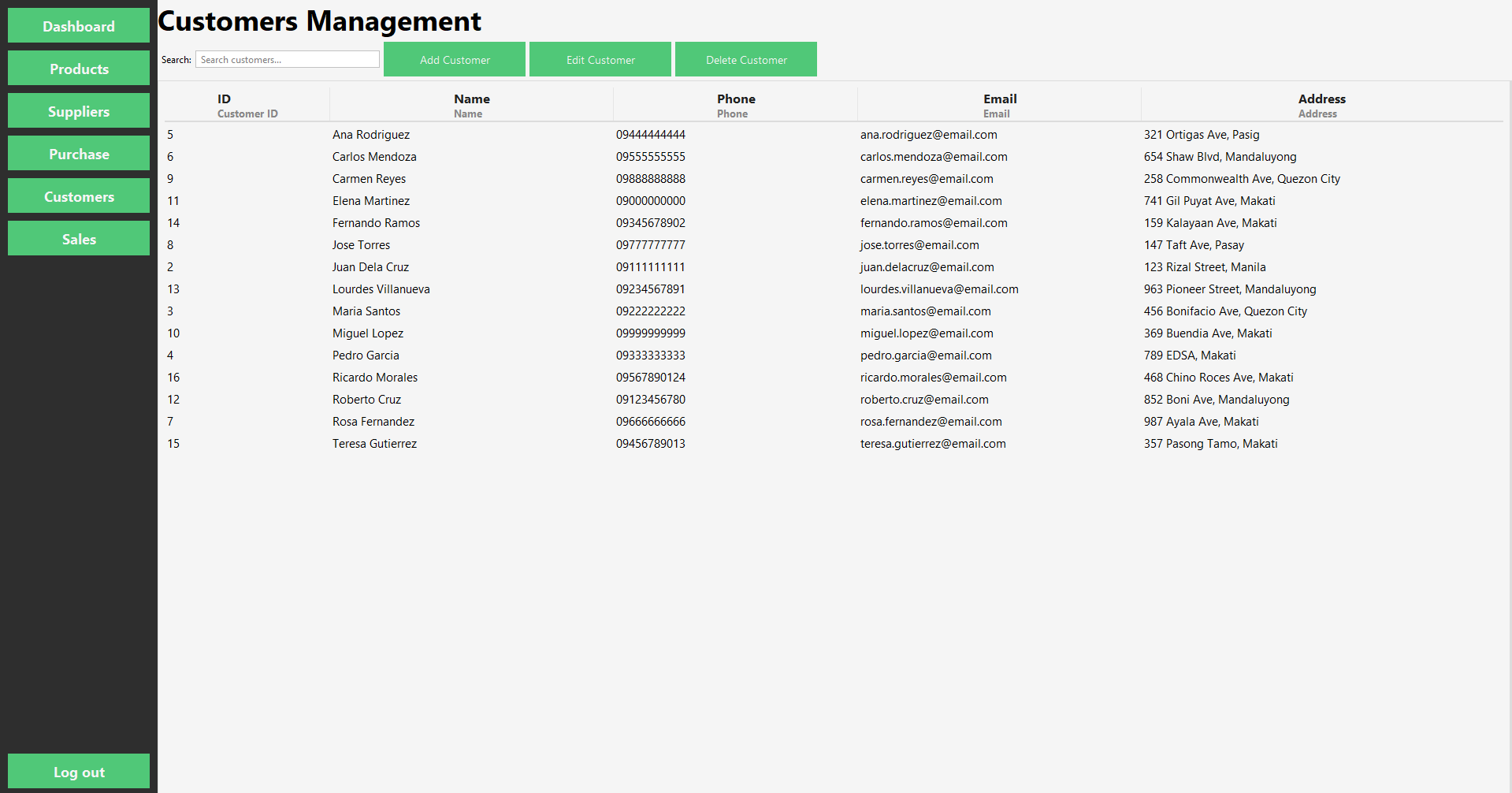This screenshot has width=1512, height=793.
Task: Navigate to the Products section
Action: point(78,68)
